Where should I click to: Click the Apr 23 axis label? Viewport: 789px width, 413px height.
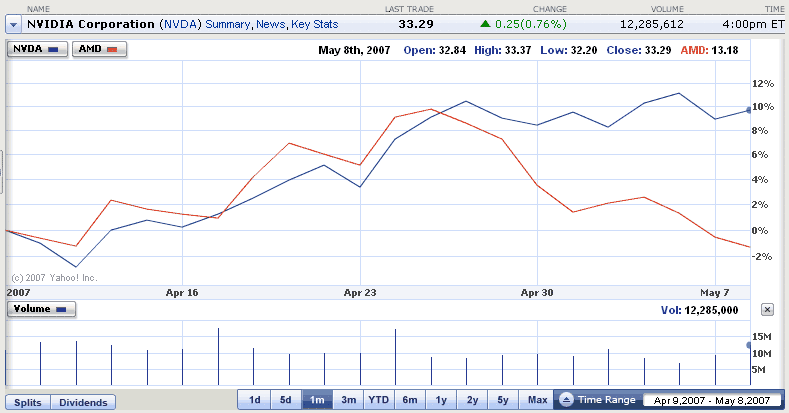click(x=360, y=292)
